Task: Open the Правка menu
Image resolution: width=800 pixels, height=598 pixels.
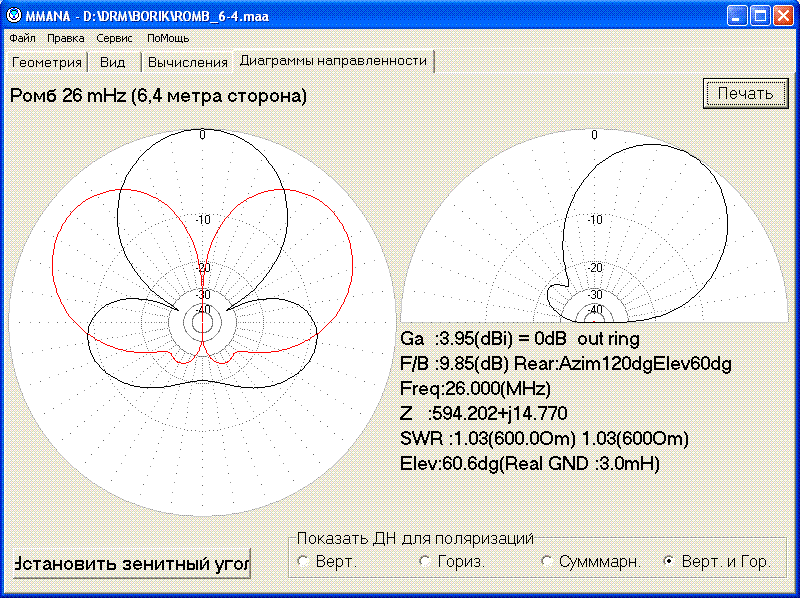Action: [x=66, y=38]
